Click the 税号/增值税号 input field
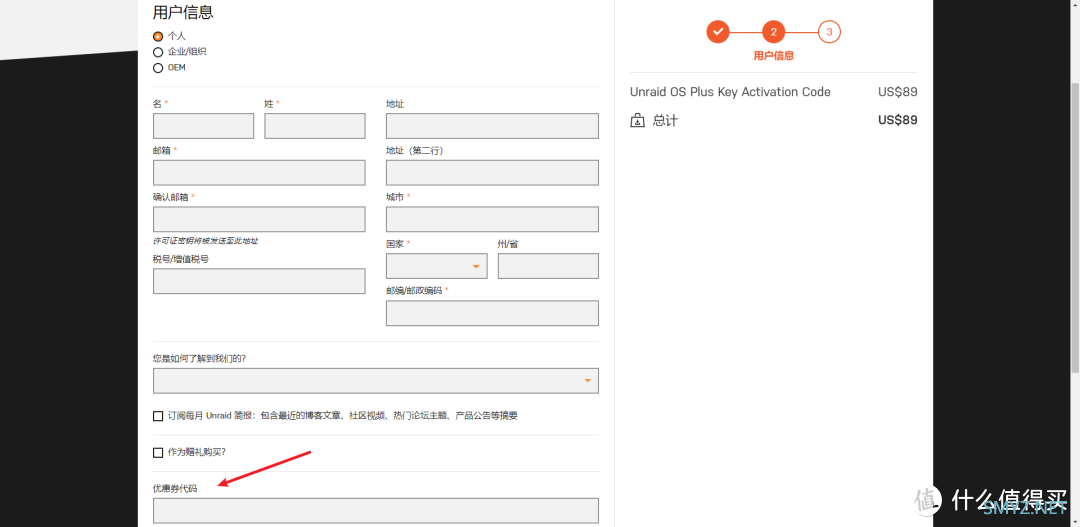 coord(259,281)
